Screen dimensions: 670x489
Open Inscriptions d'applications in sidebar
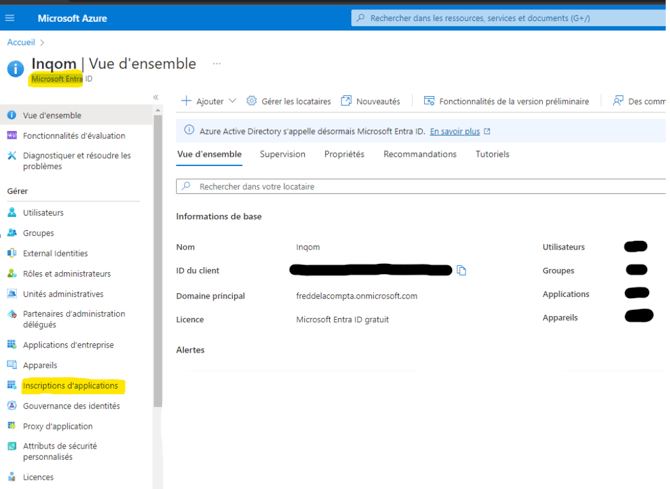[x=70, y=386]
